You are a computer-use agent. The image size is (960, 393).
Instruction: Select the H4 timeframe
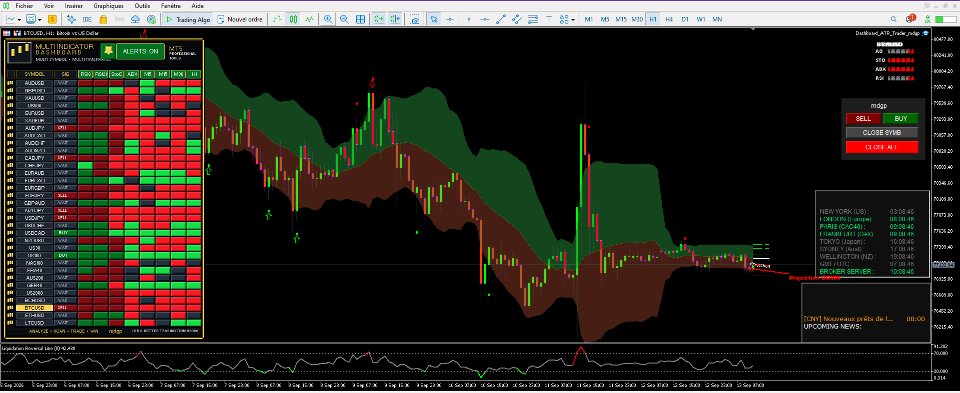[x=669, y=20]
